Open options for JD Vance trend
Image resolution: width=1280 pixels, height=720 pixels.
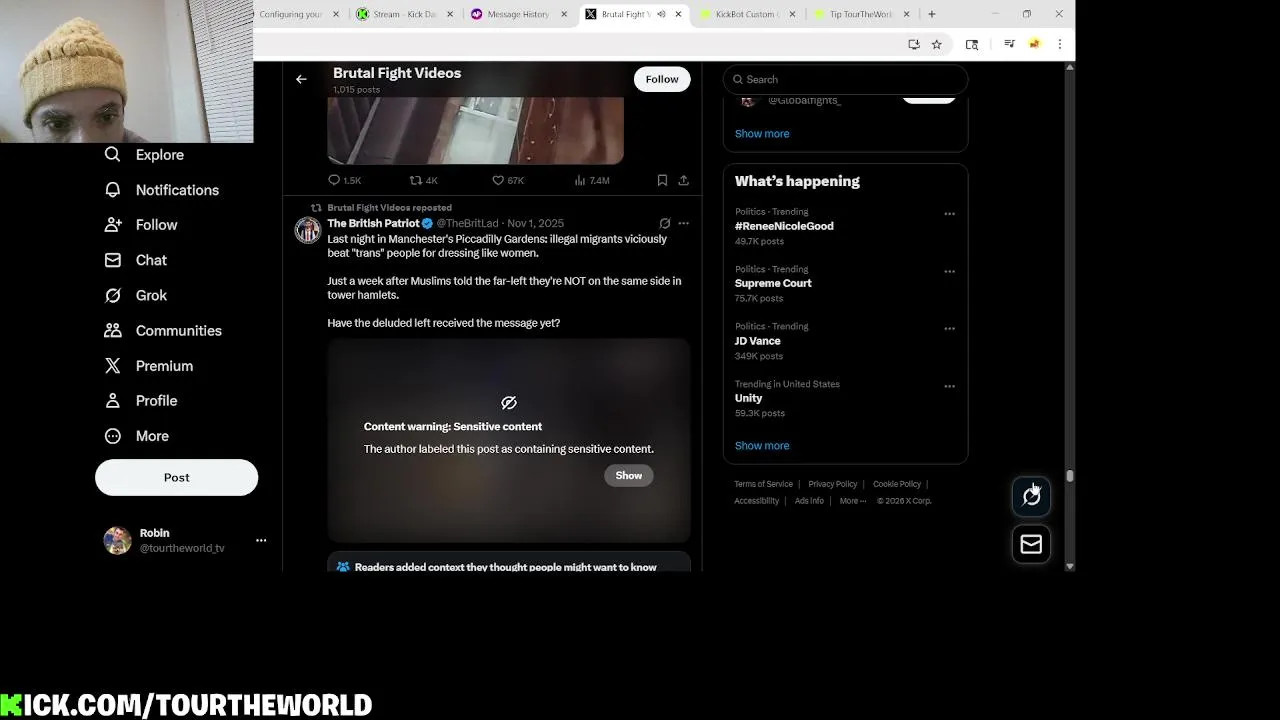(x=949, y=328)
